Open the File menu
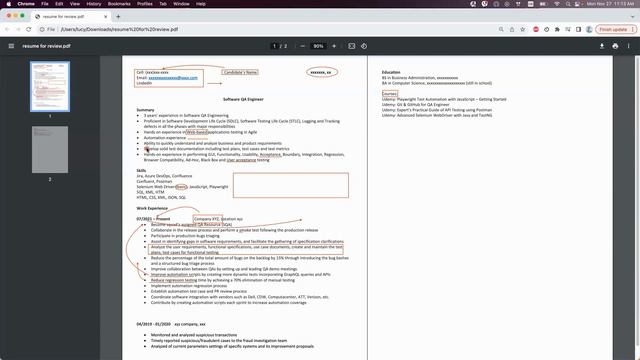 (45, 4)
